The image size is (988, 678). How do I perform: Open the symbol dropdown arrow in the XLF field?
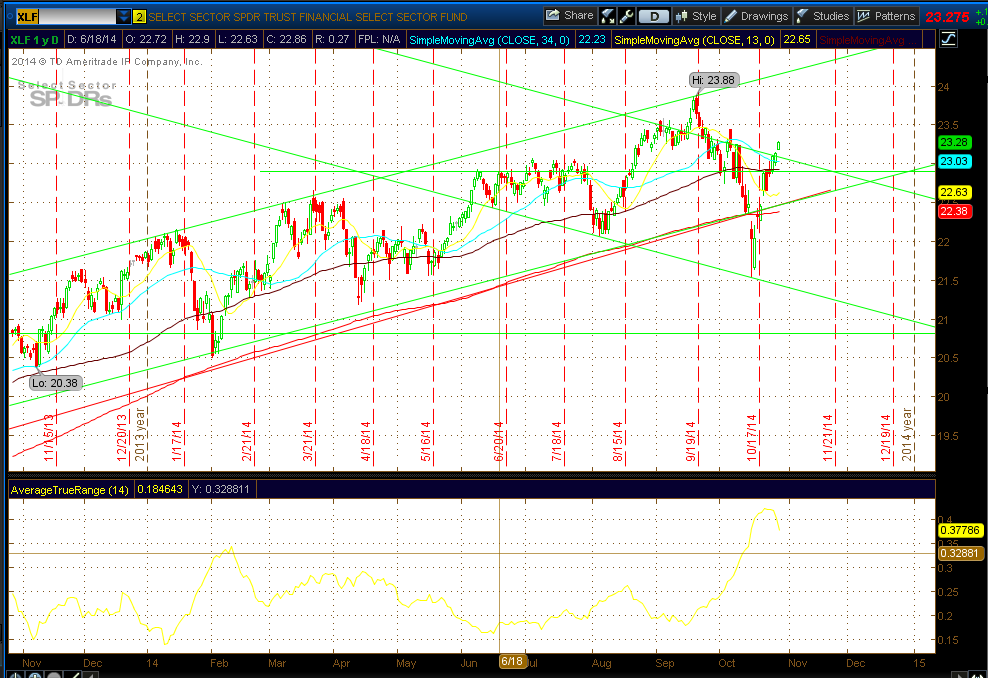coord(124,16)
